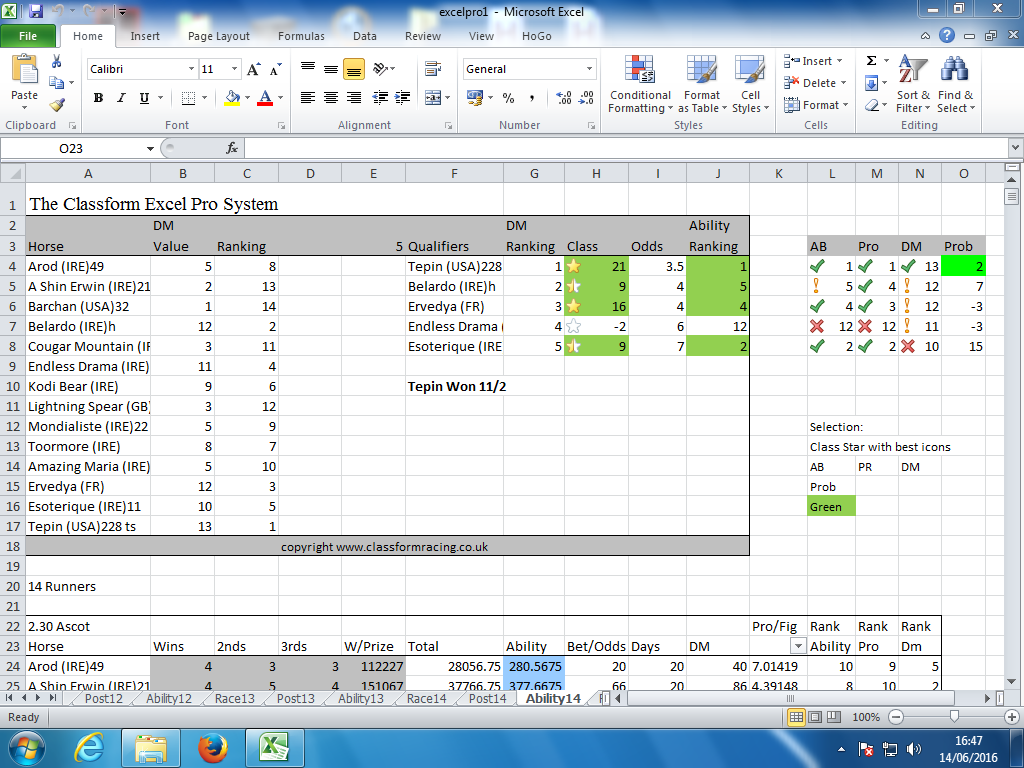This screenshot has height=768, width=1024.
Task: Click the zoom slider handle
Action: (x=956, y=717)
